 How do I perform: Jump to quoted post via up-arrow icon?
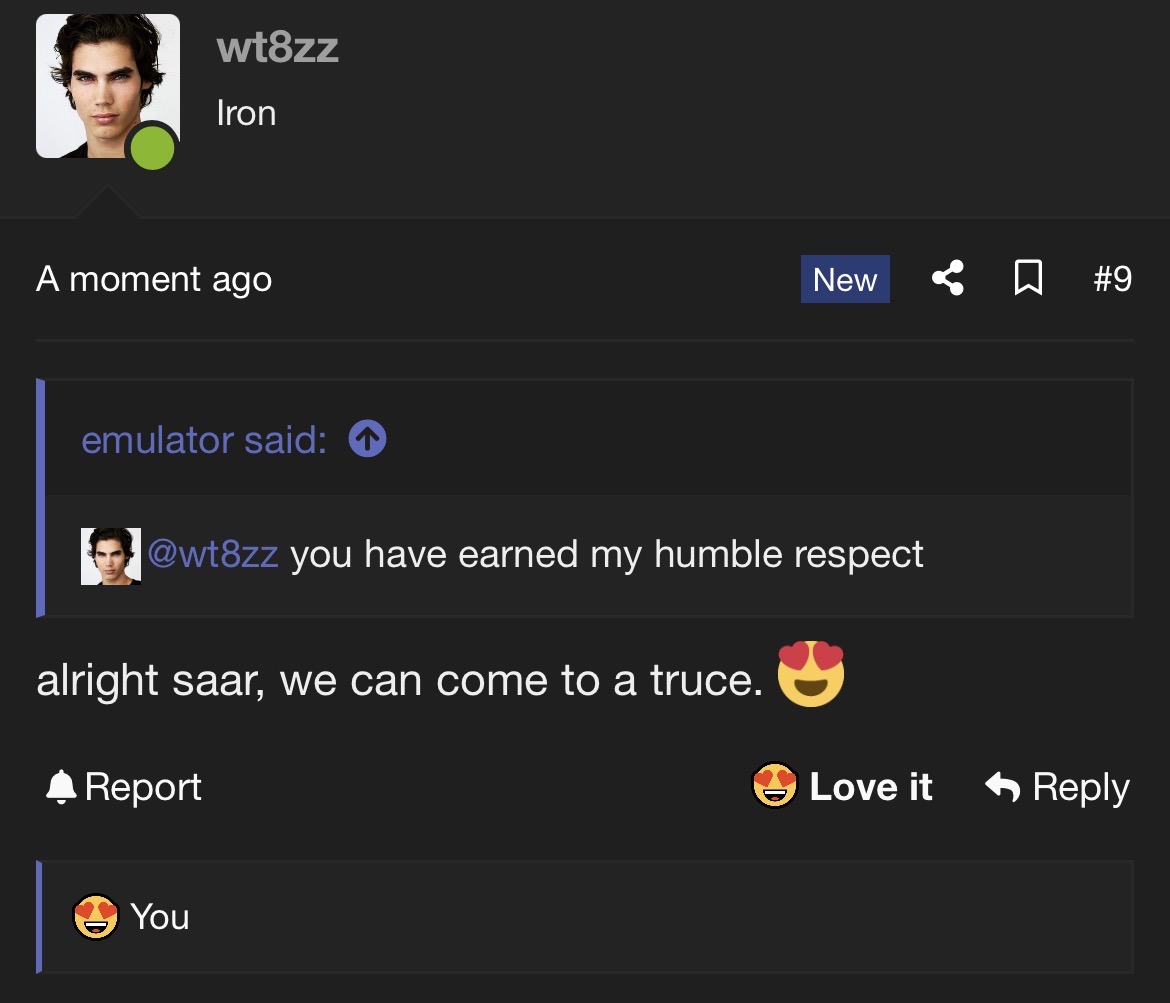click(x=367, y=439)
